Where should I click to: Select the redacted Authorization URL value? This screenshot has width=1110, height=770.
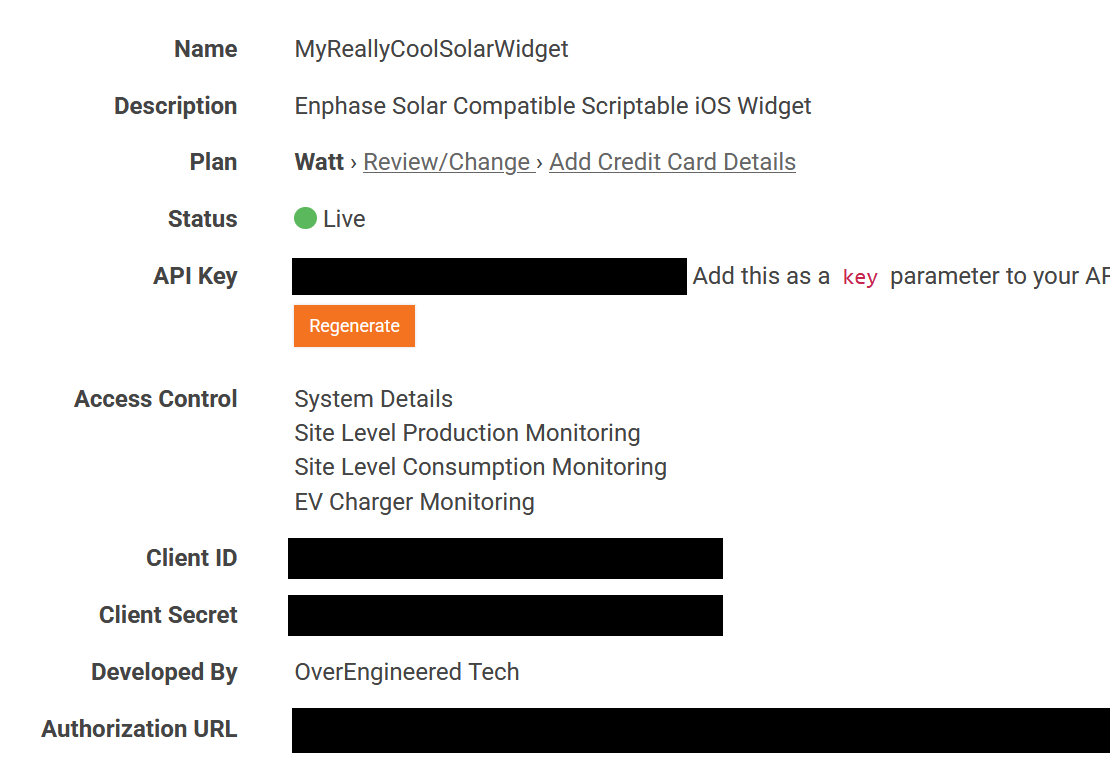(701, 730)
